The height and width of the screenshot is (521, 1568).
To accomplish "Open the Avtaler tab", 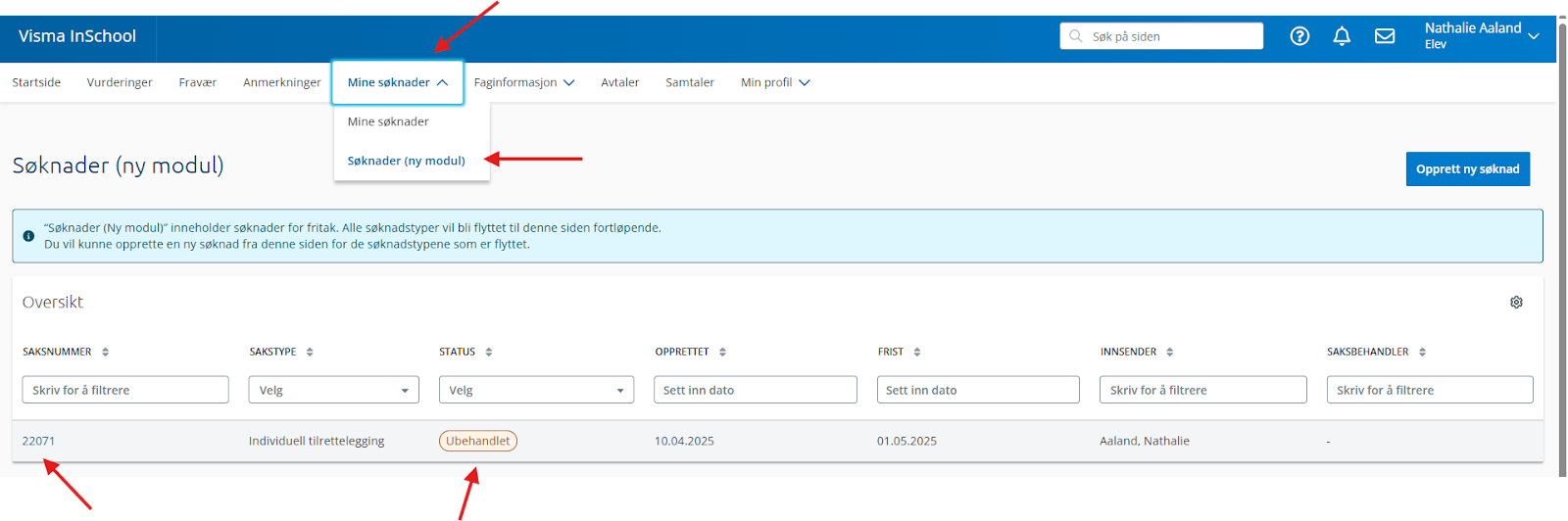I will coord(620,82).
